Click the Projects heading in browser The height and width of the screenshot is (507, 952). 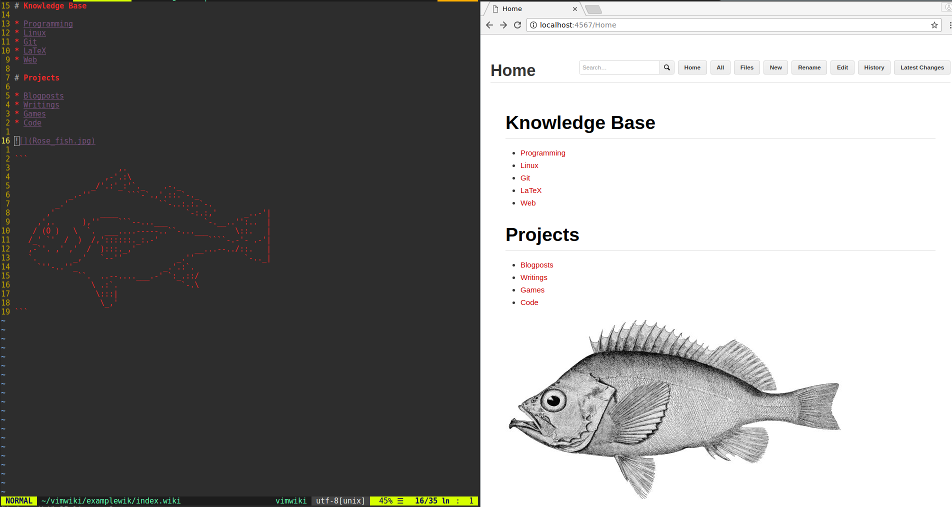542,234
